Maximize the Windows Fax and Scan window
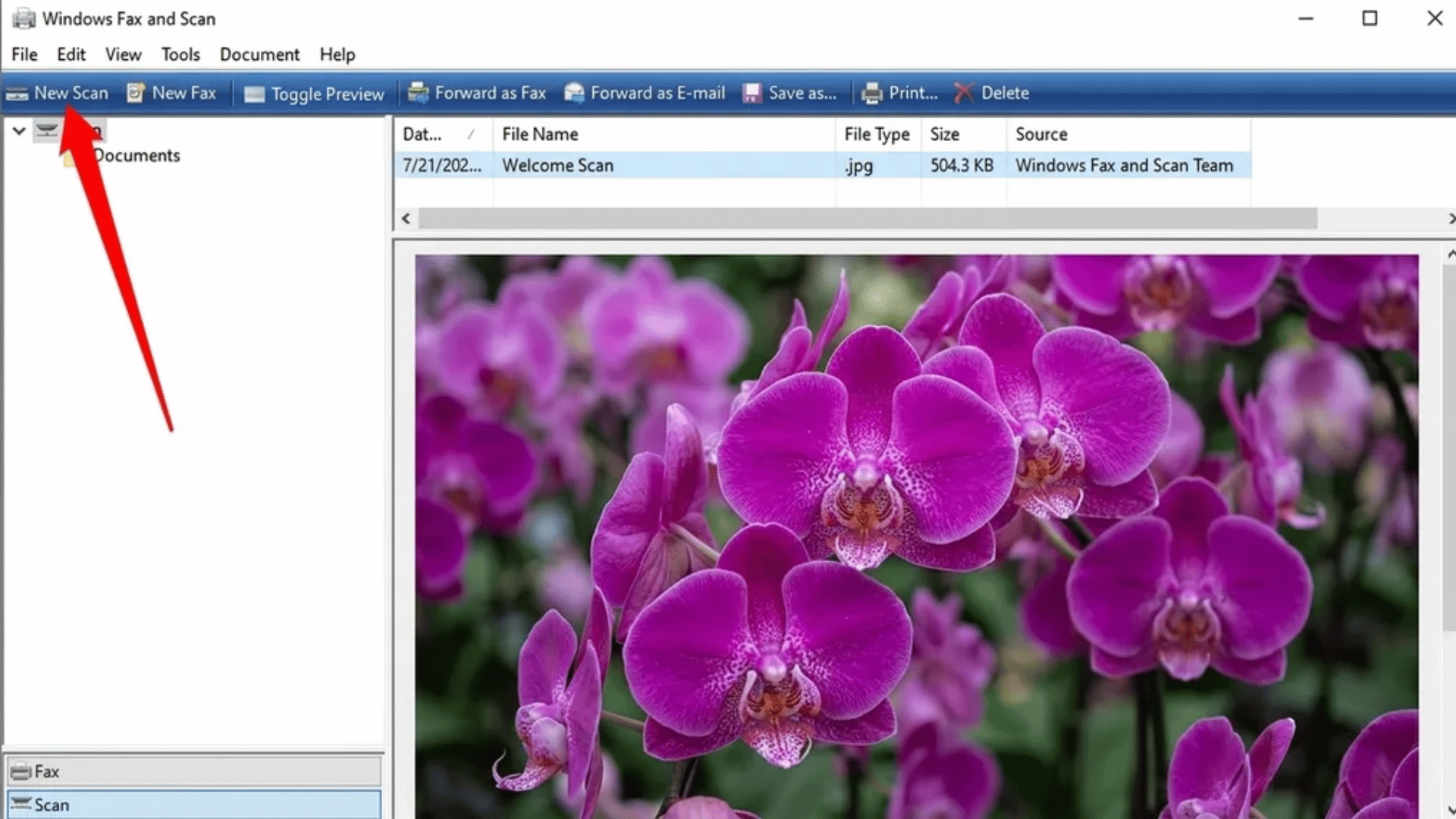The height and width of the screenshot is (819, 1456). click(x=1370, y=18)
